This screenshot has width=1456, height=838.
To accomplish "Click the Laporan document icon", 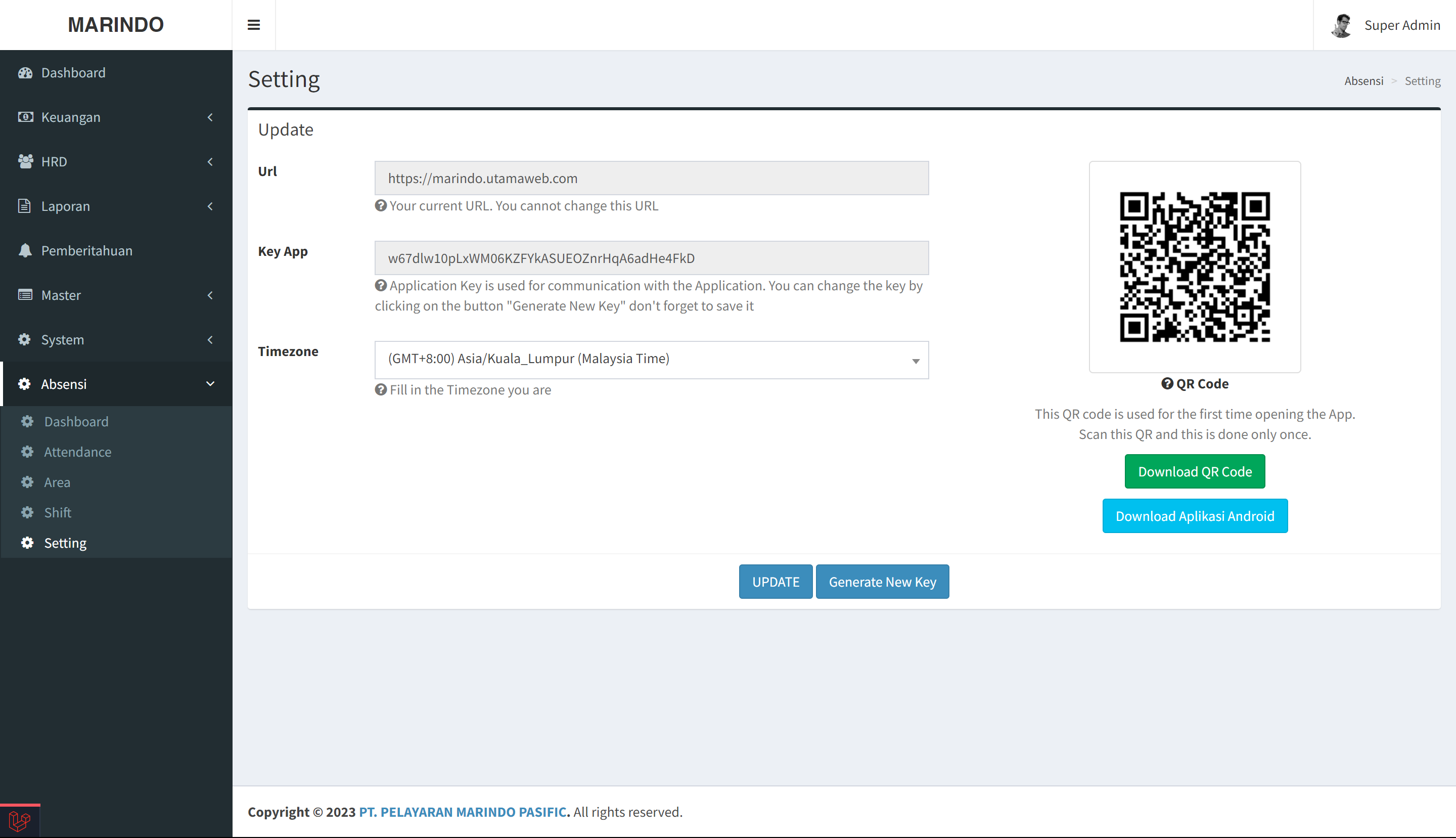I will (24, 206).
